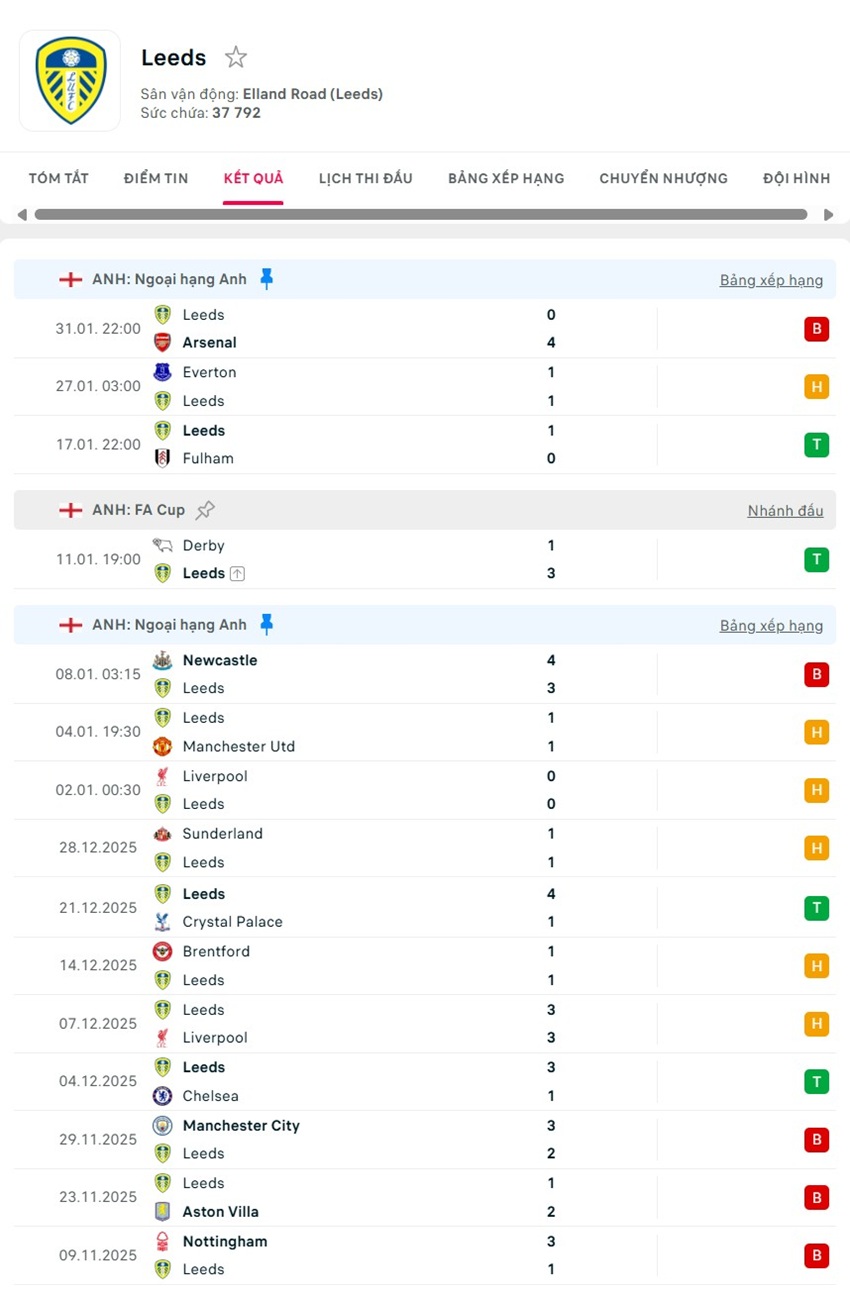The height and width of the screenshot is (1296, 850).
Task: Click the horizontal scrollbar below the tabs
Action: coord(420,213)
